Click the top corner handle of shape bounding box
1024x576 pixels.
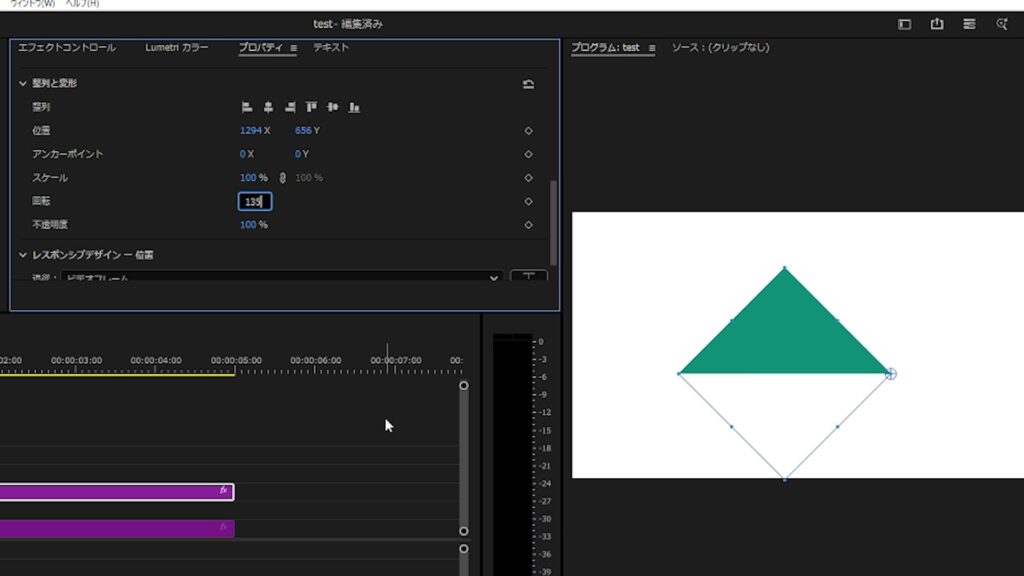785,268
